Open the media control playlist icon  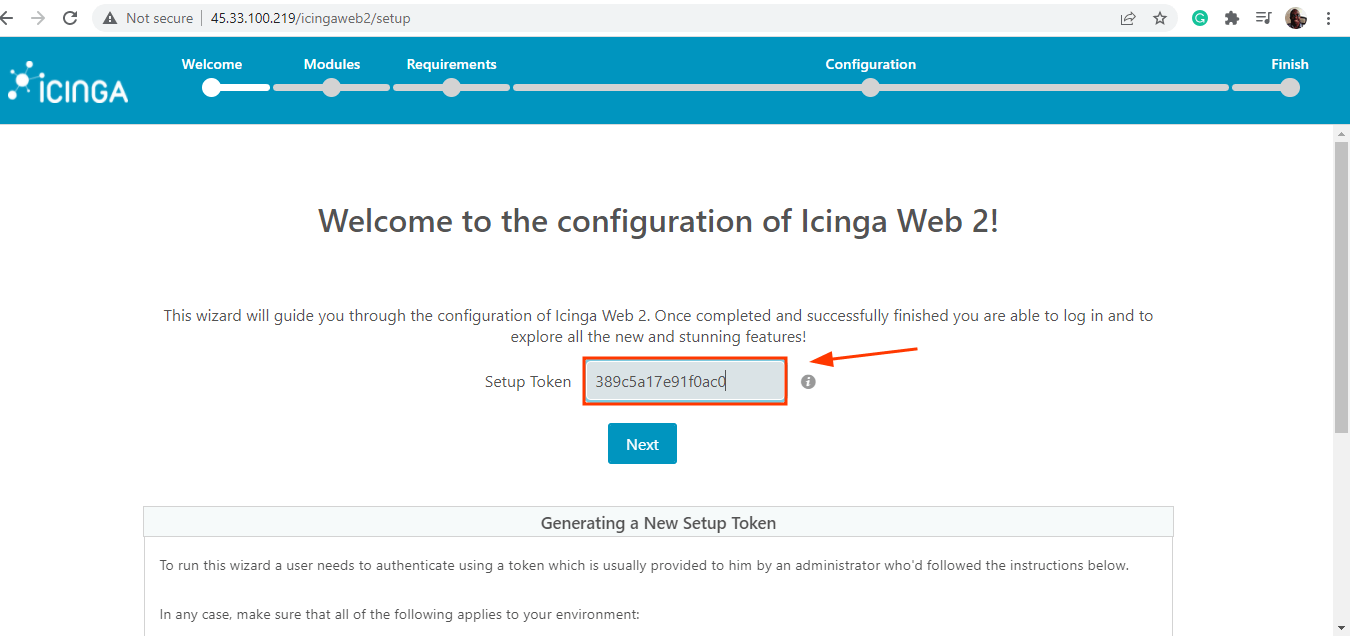[1264, 18]
